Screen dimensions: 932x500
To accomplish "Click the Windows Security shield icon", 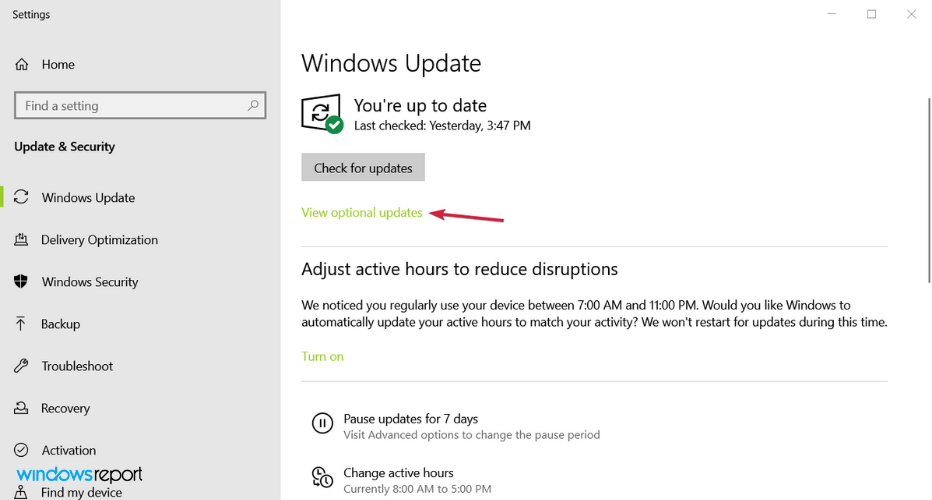I will coord(21,281).
